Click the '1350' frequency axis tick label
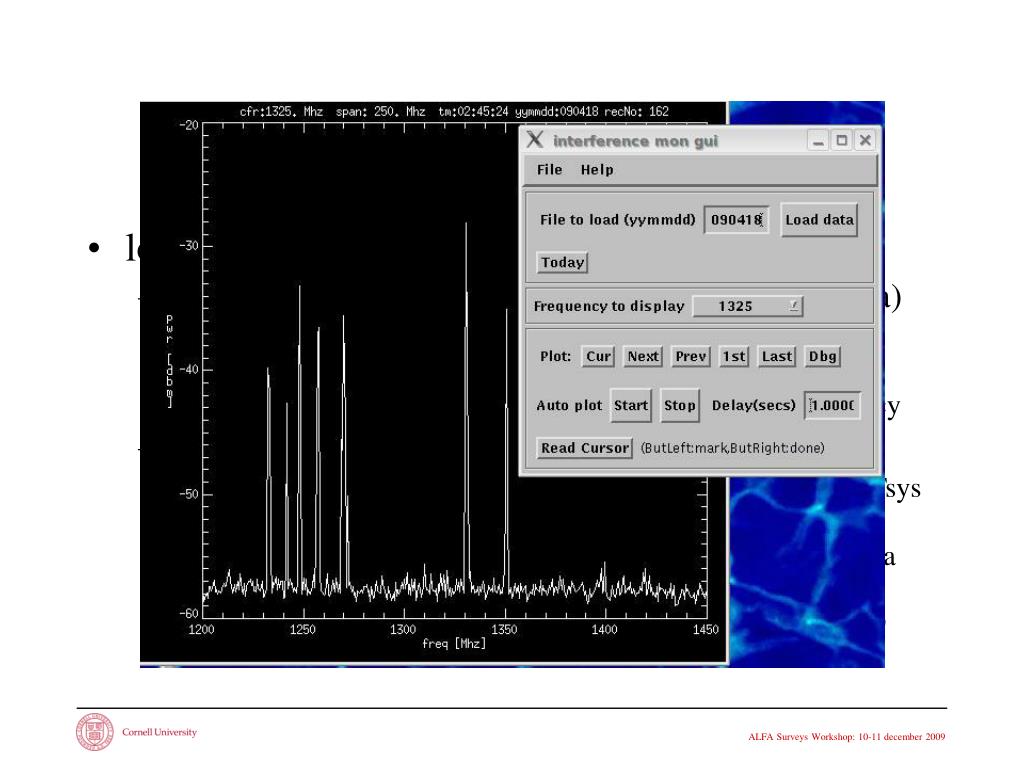This screenshot has height=768, width=1024. coord(504,630)
